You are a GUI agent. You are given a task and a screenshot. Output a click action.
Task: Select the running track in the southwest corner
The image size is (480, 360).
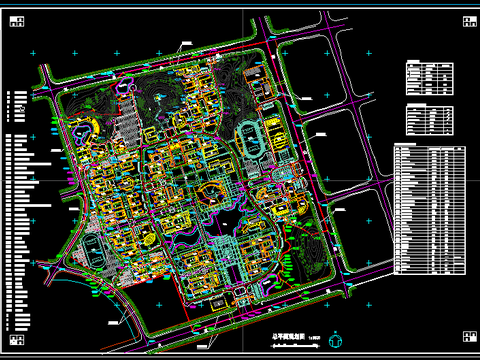[94, 251]
